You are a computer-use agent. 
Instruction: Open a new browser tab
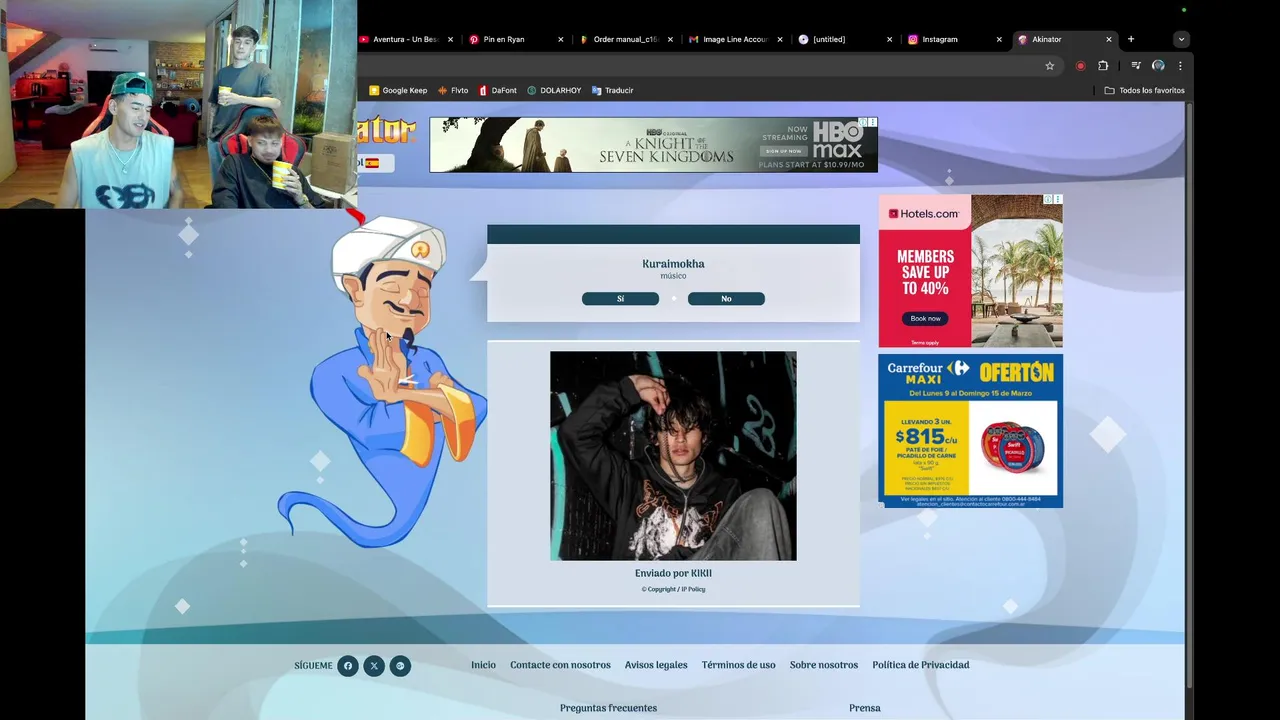[1131, 39]
